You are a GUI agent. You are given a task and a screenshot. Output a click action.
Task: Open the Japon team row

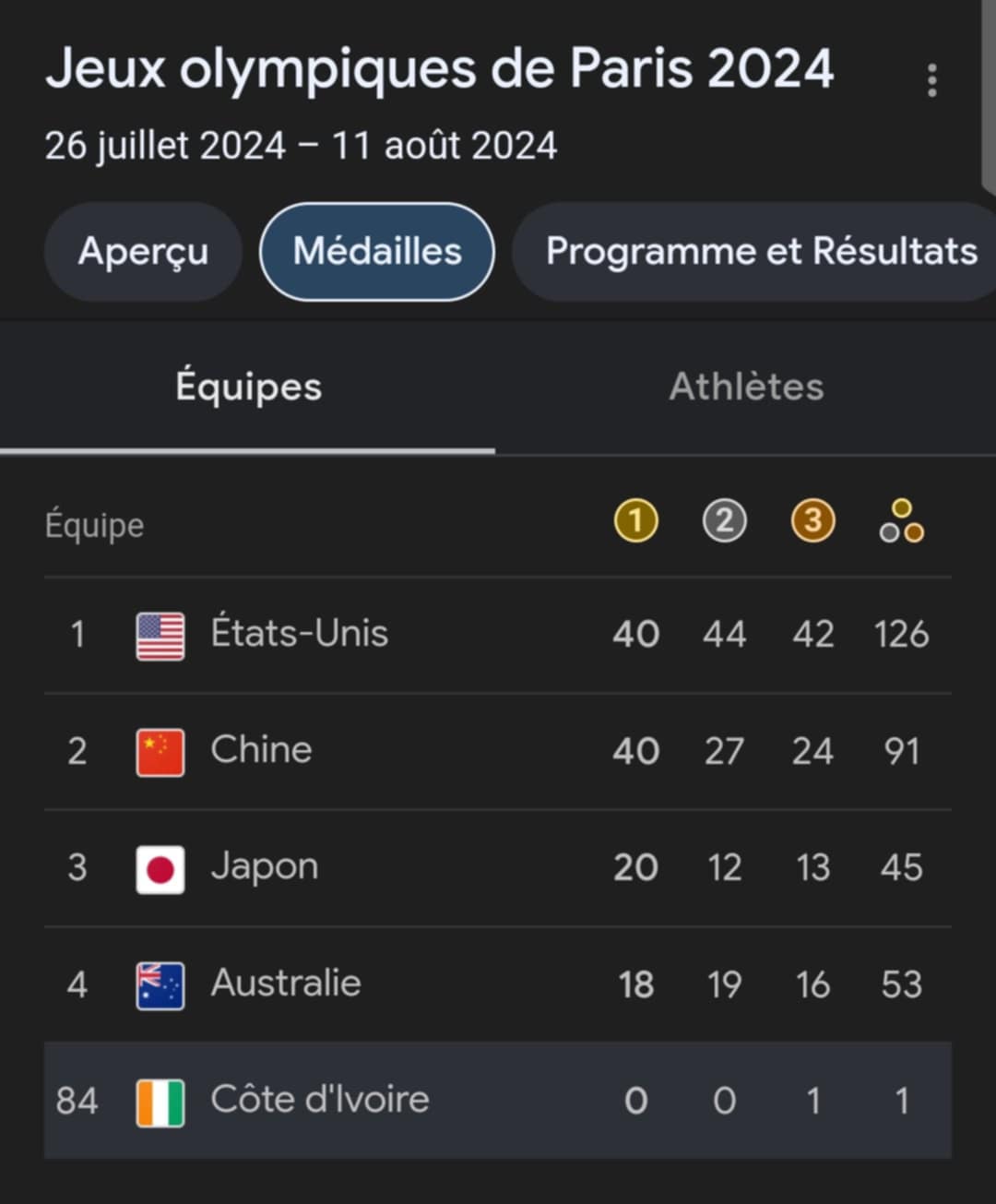(x=498, y=869)
